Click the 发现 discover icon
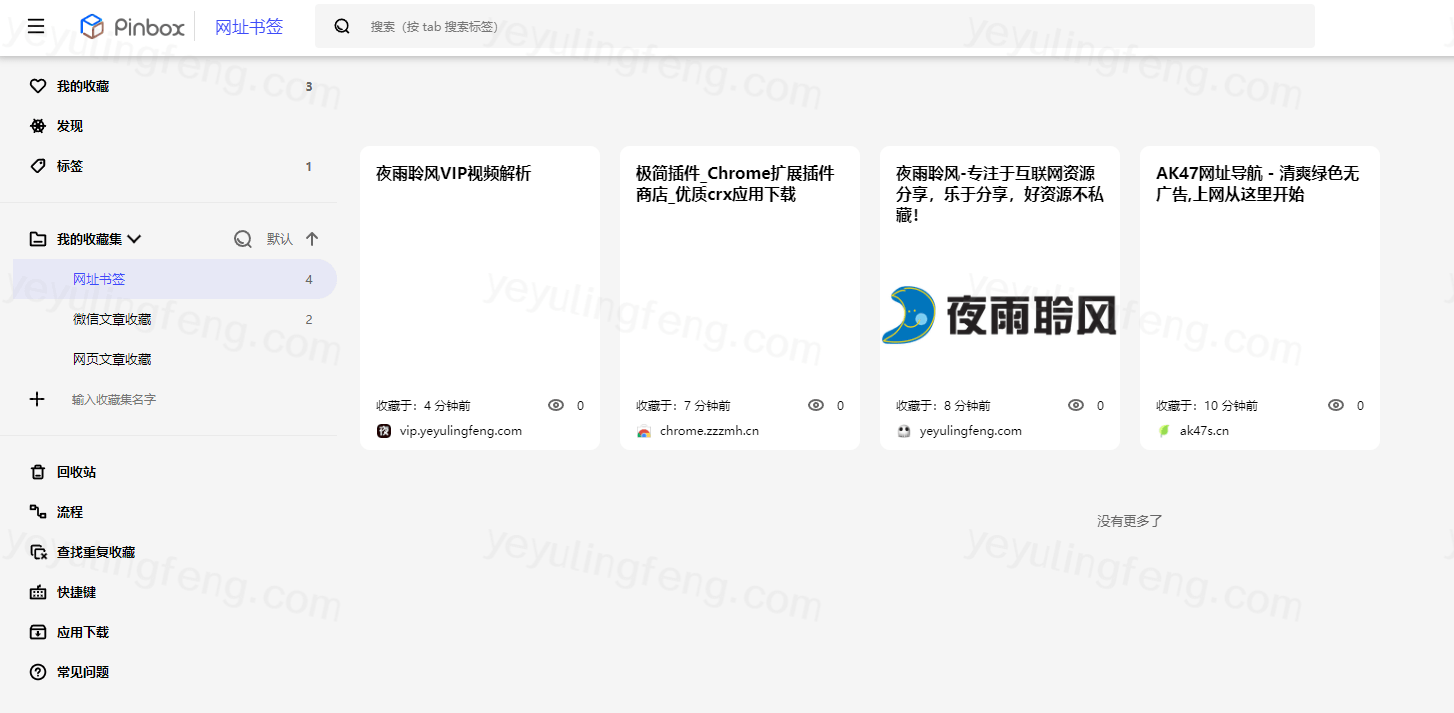The width and height of the screenshot is (1454, 713). click(38, 126)
